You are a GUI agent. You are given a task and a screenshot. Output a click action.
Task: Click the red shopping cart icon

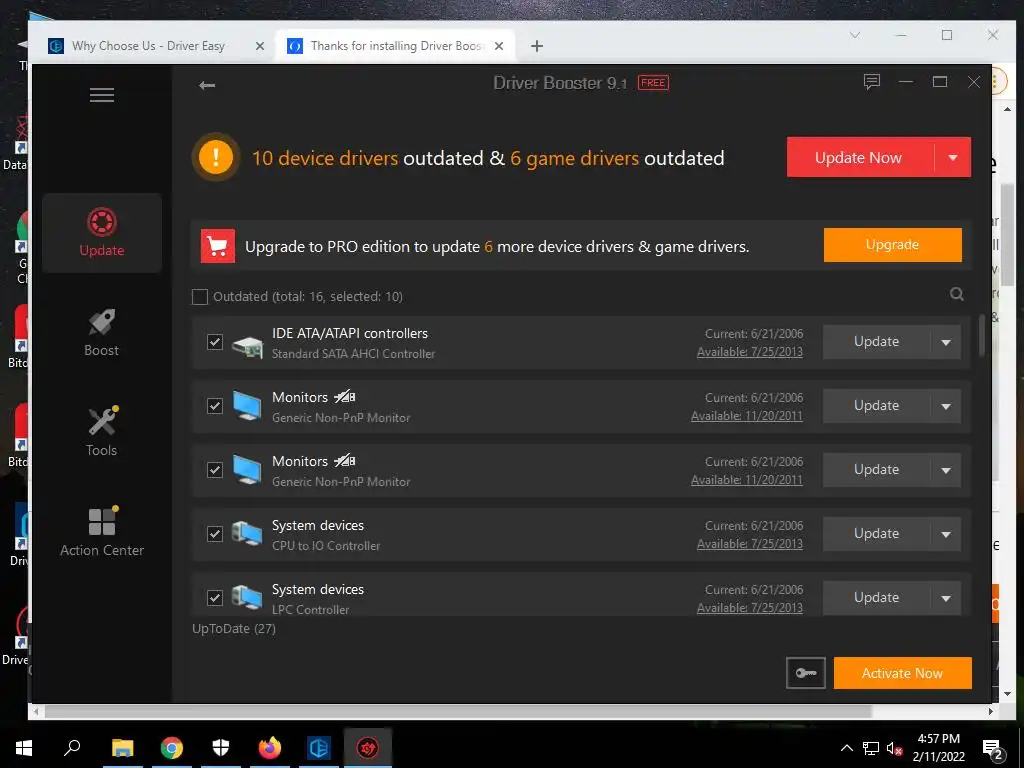click(217, 246)
